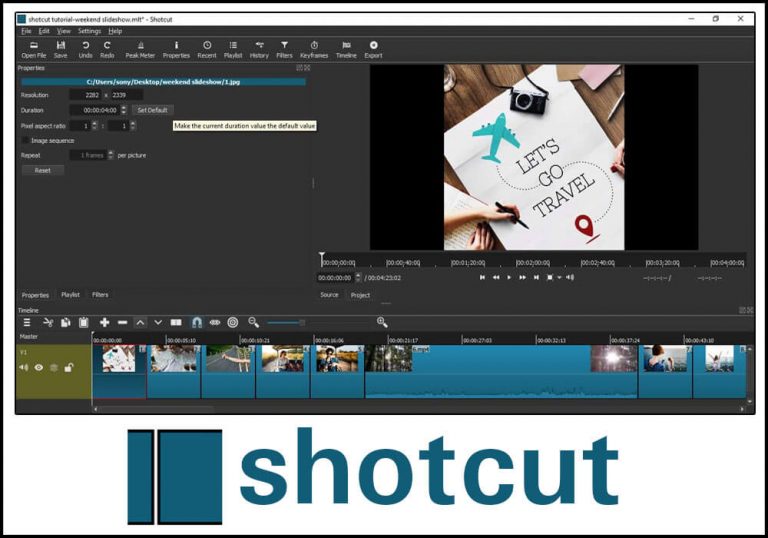Copy the selected timeline clip

tap(66, 322)
